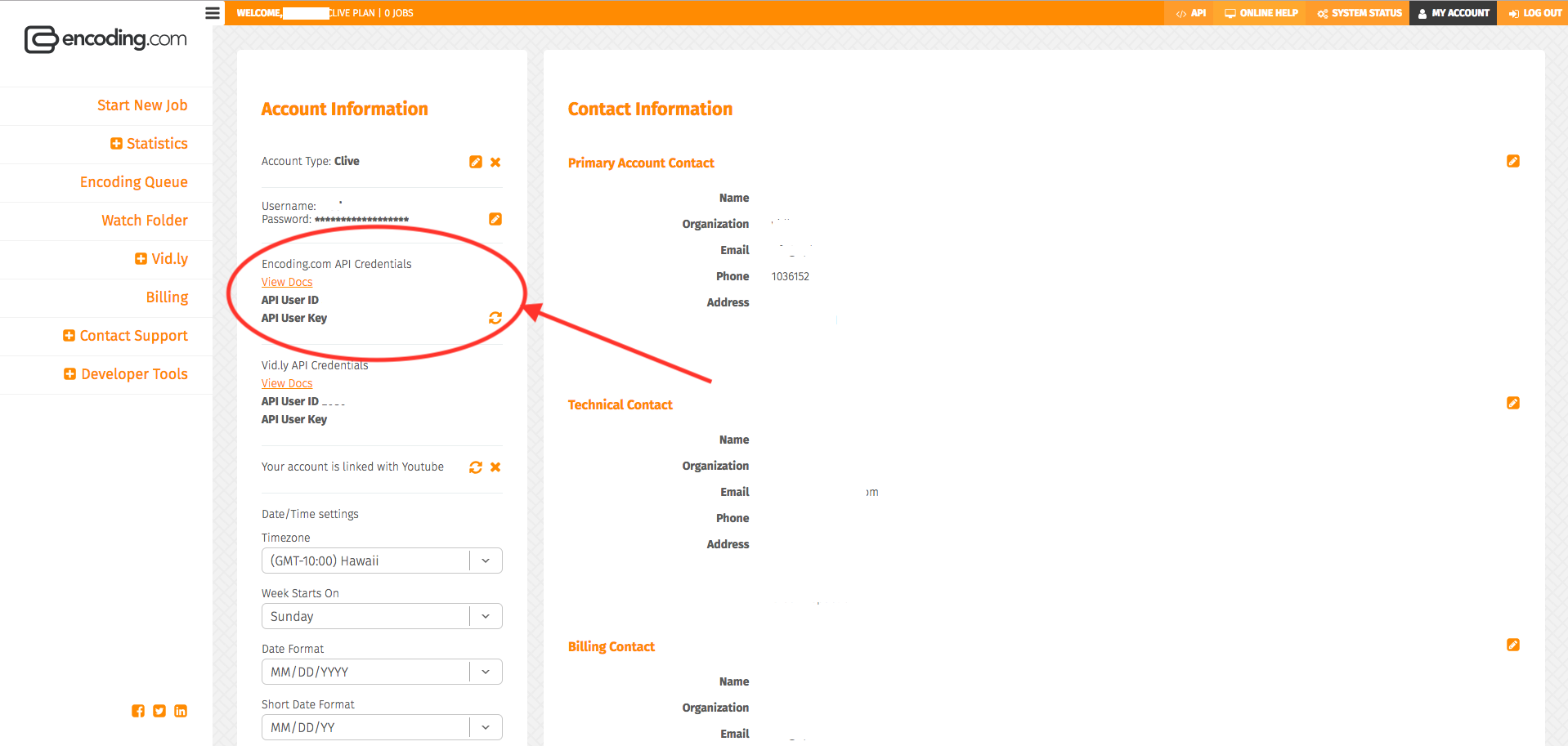The height and width of the screenshot is (746, 1568).
Task: Open the Facebook social icon
Action: point(138,711)
